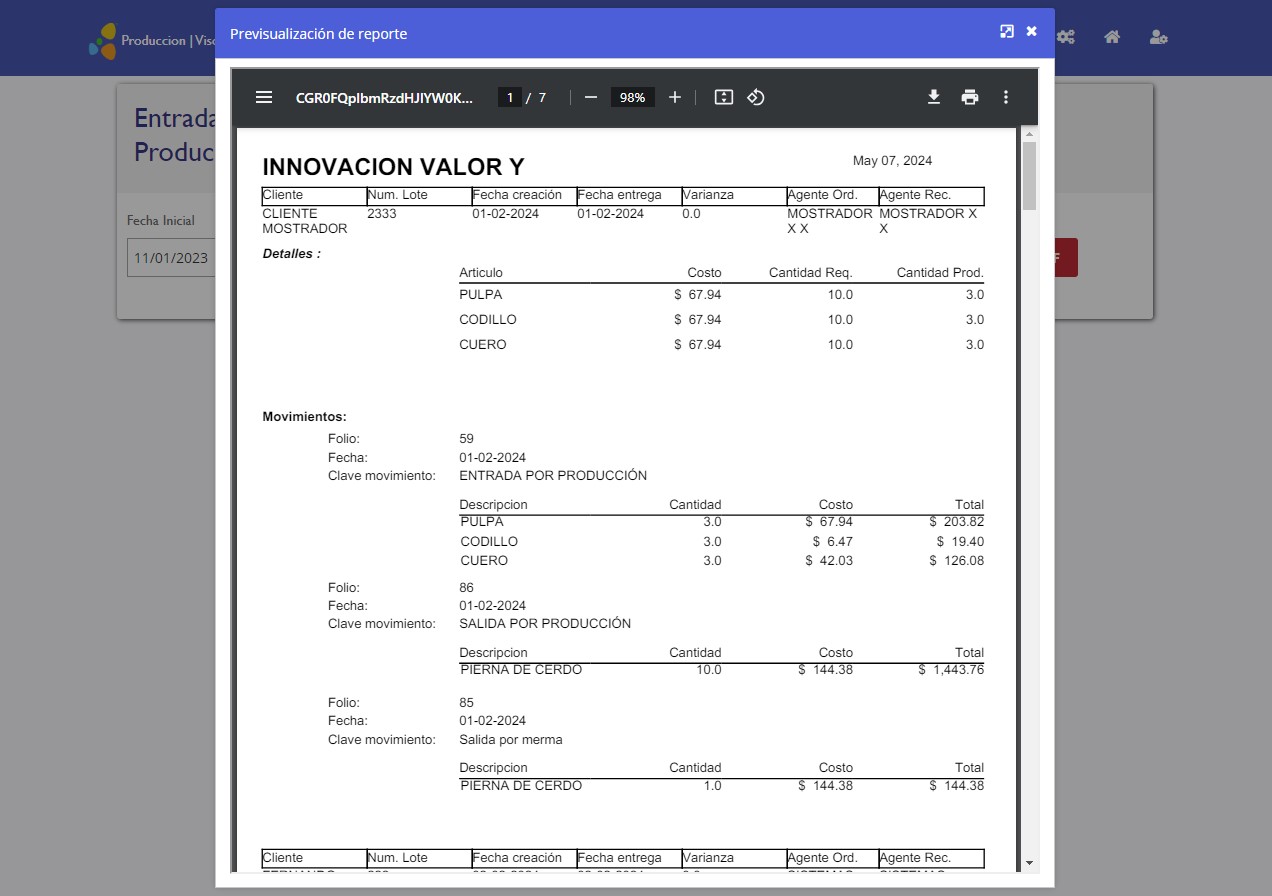
Task: Open the settings gears icon in header
Action: (1066, 38)
